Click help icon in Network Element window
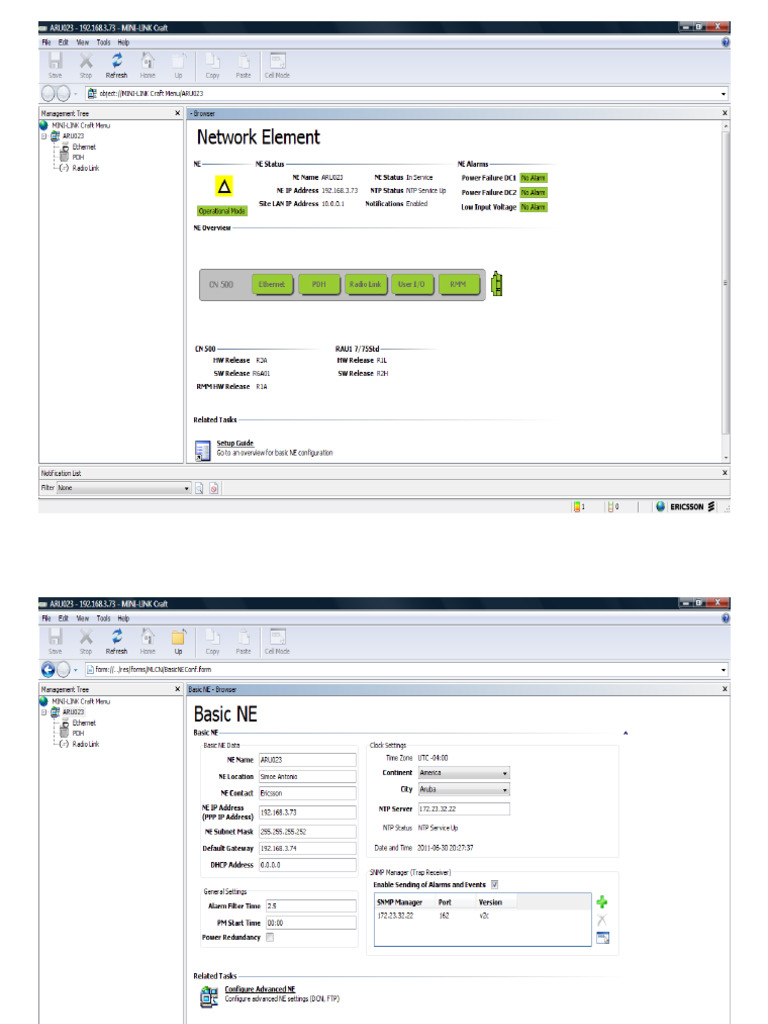Image resolution: width=768 pixels, height=1024 pixels. (x=726, y=42)
